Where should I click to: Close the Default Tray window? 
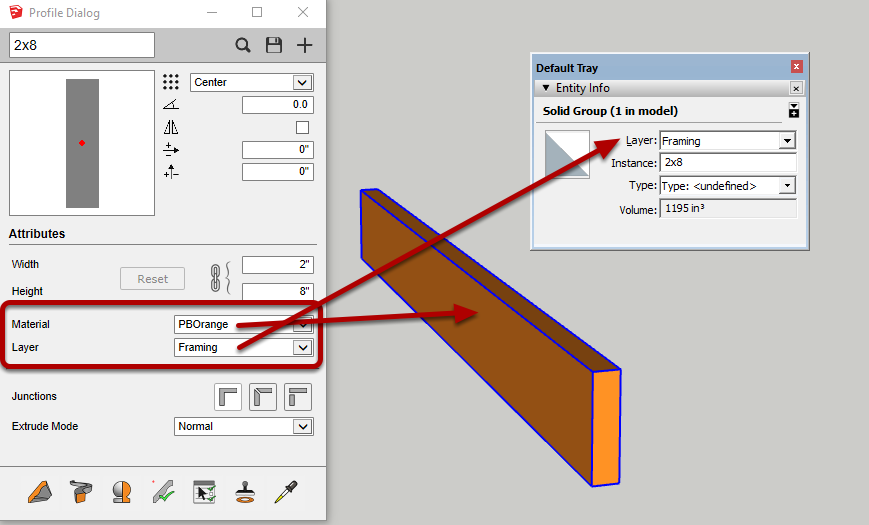(x=796, y=67)
